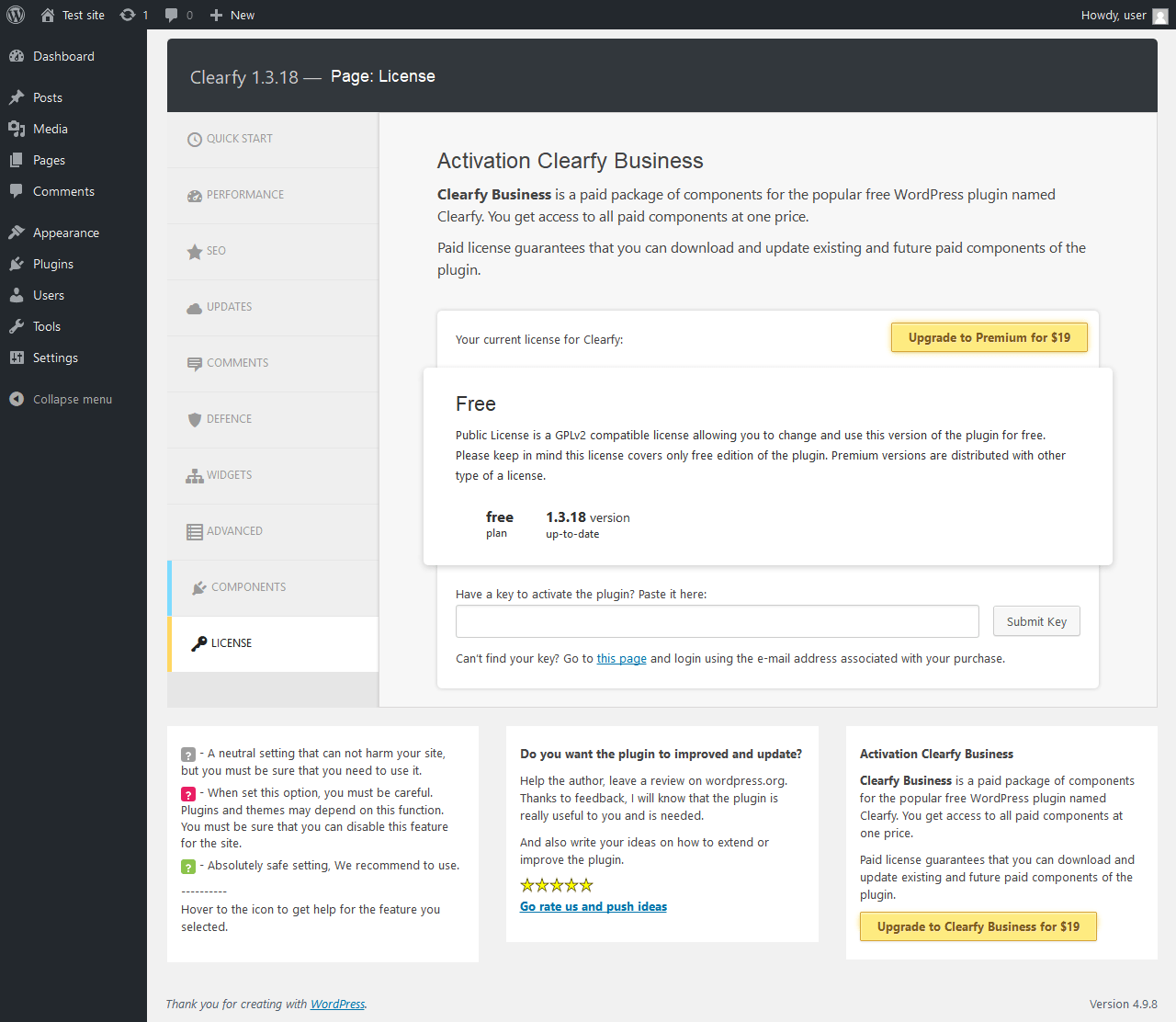Screen dimensions: 1176x1022
Task: Click the Users person icon
Action: point(17,295)
